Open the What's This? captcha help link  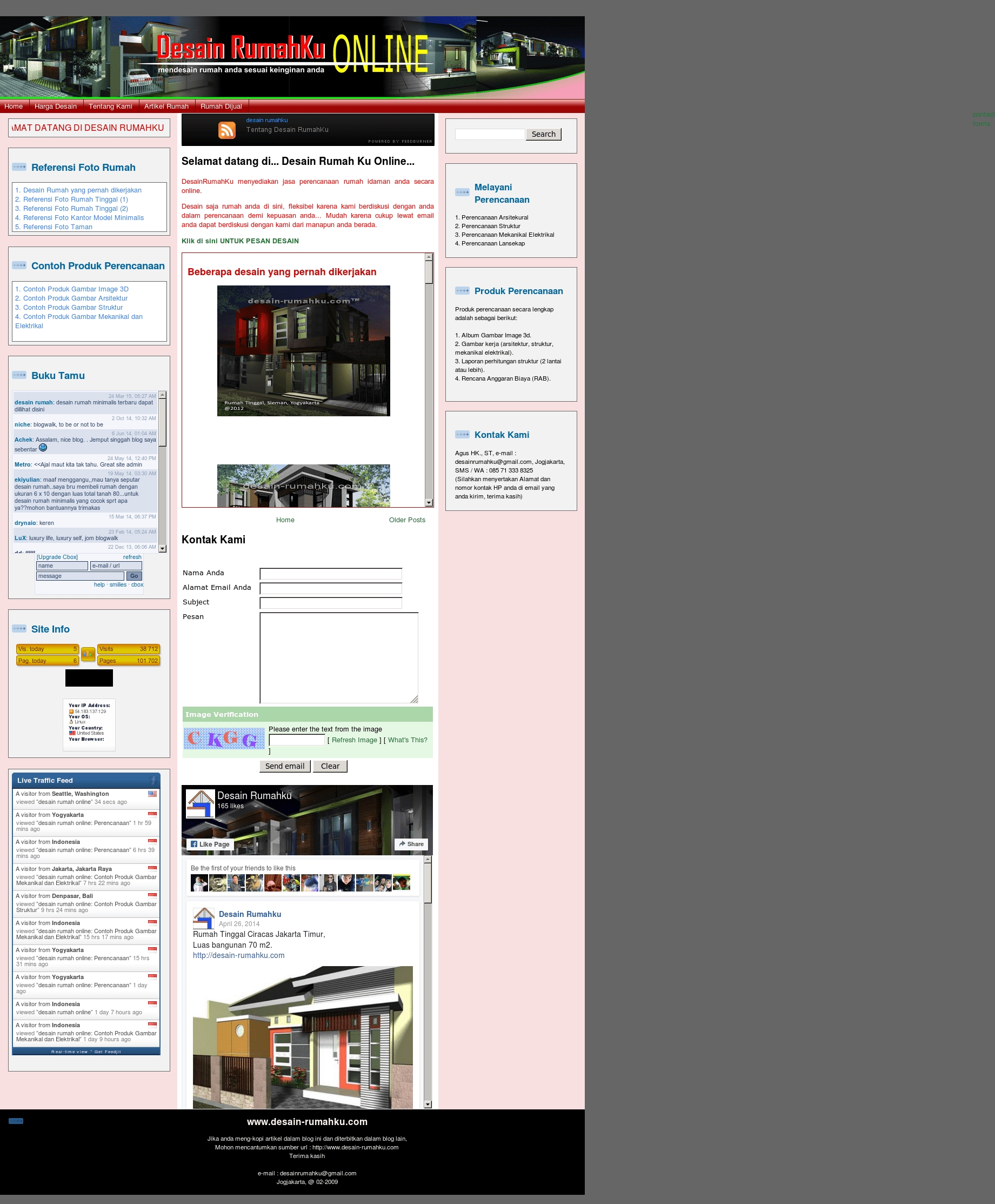(408, 741)
